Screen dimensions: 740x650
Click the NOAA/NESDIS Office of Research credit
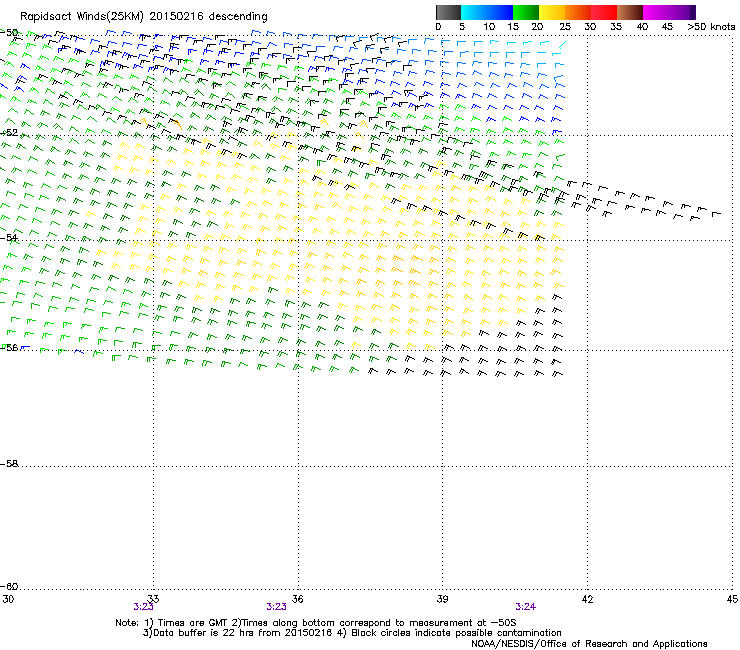[x=589, y=644]
